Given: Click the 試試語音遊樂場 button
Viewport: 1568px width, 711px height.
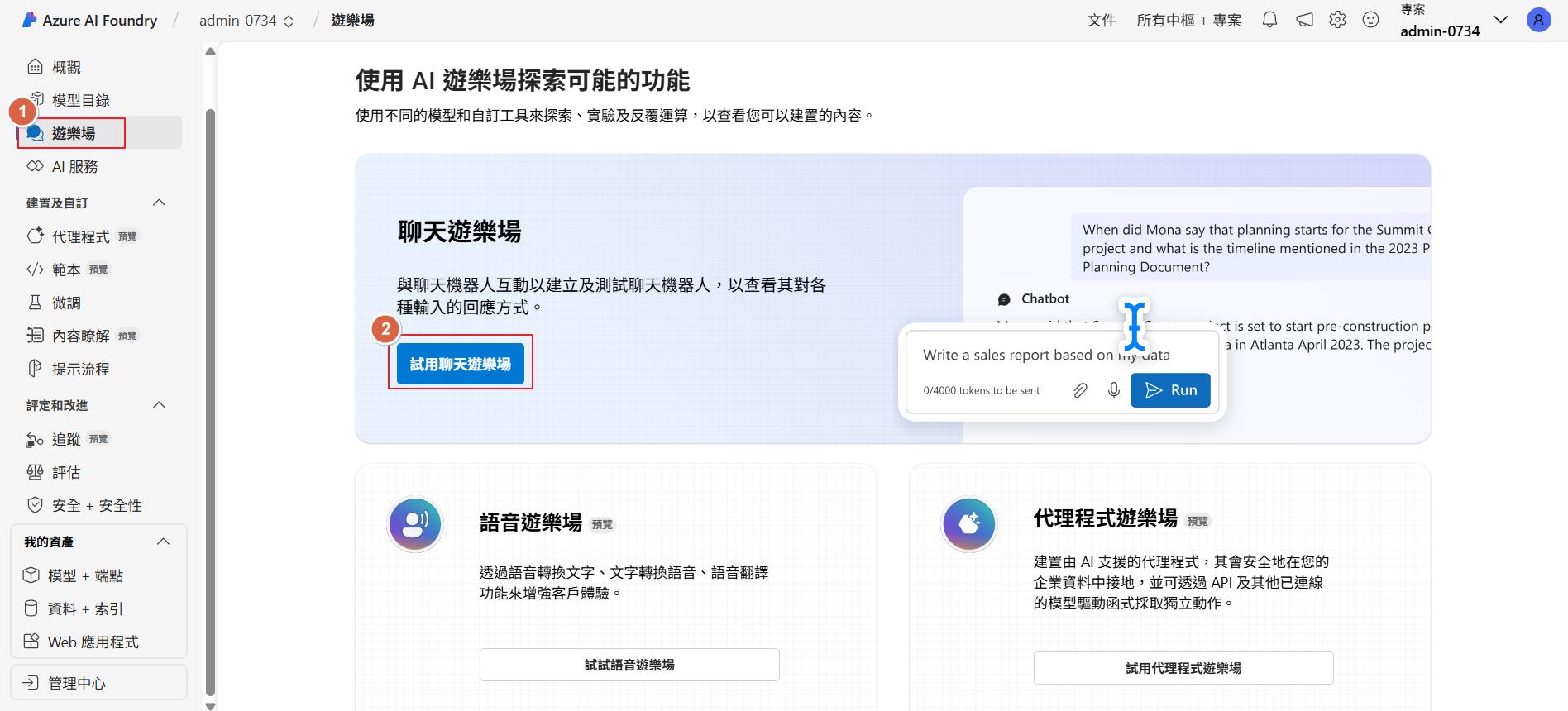Looking at the screenshot, I should click(629, 665).
